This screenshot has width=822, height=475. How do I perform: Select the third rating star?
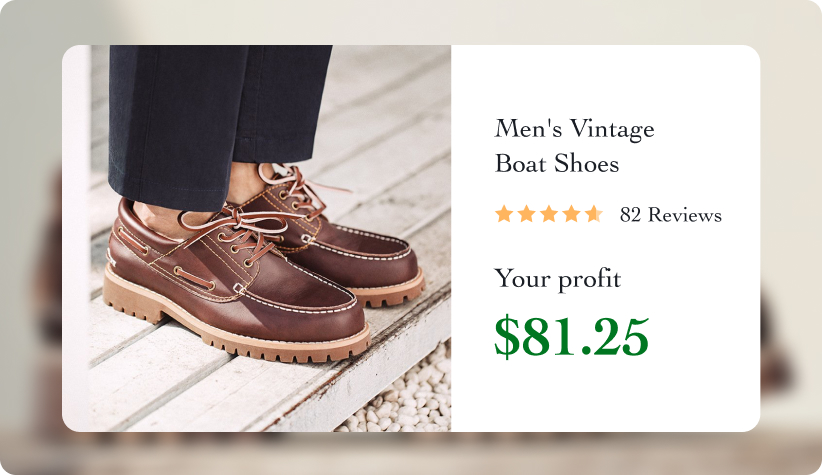tap(549, 214)
